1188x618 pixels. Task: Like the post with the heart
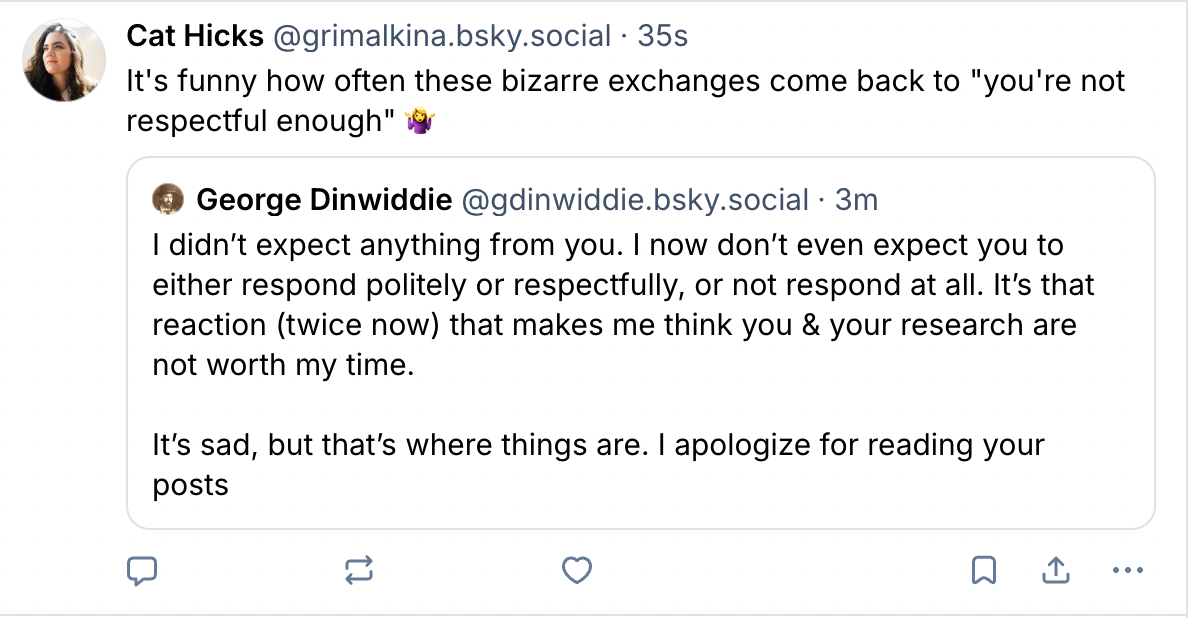(577, 570)
